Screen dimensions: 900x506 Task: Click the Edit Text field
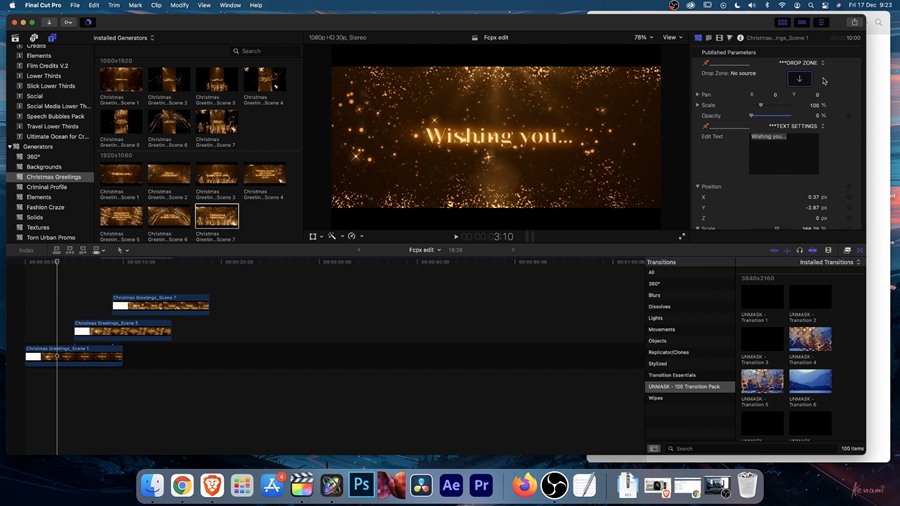pyautogui.click(x=783, y=153)
